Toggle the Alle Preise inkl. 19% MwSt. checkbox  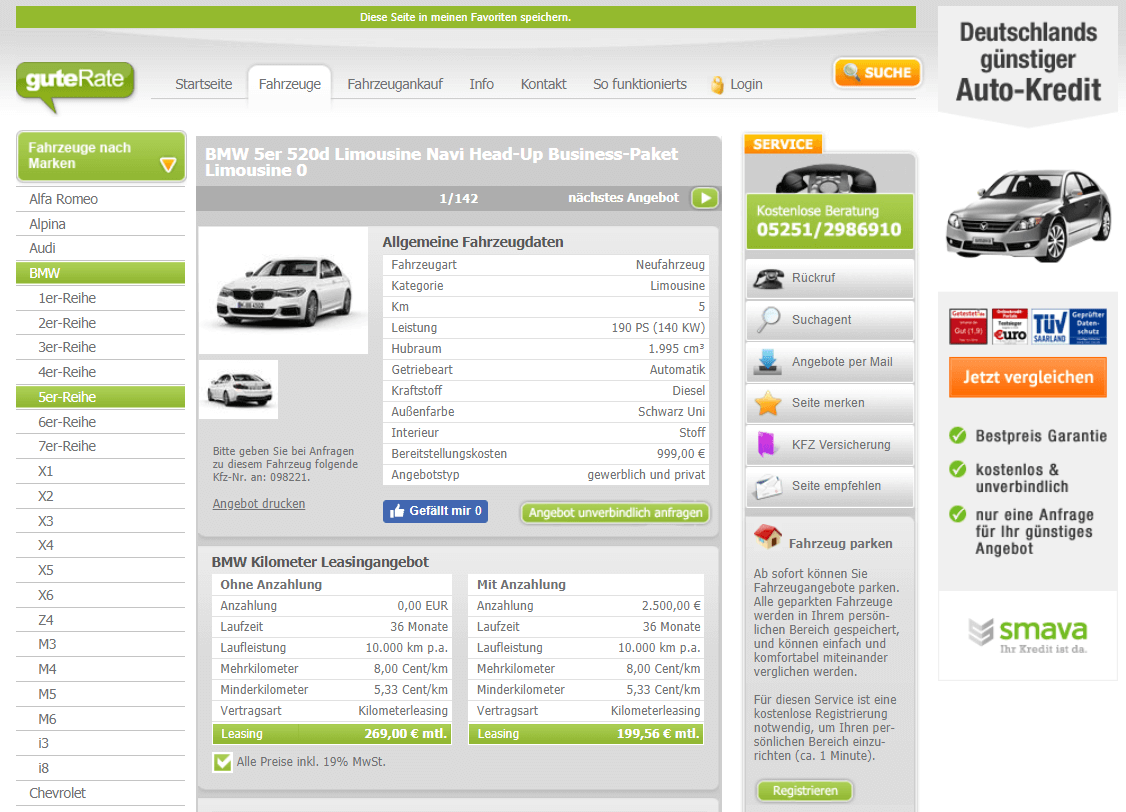[223, 762]
